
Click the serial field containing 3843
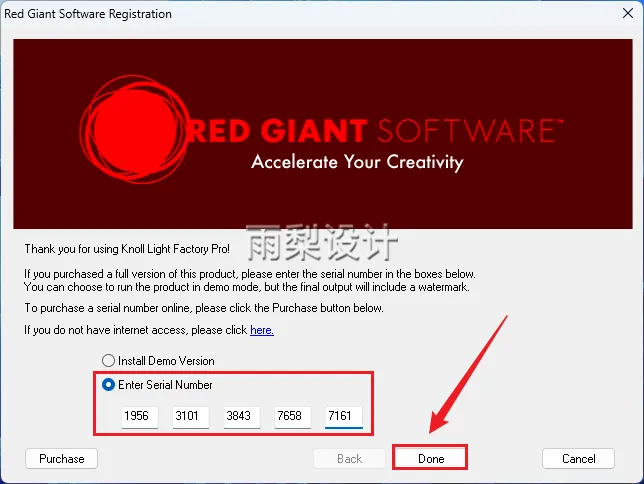[x=242, y=417]
